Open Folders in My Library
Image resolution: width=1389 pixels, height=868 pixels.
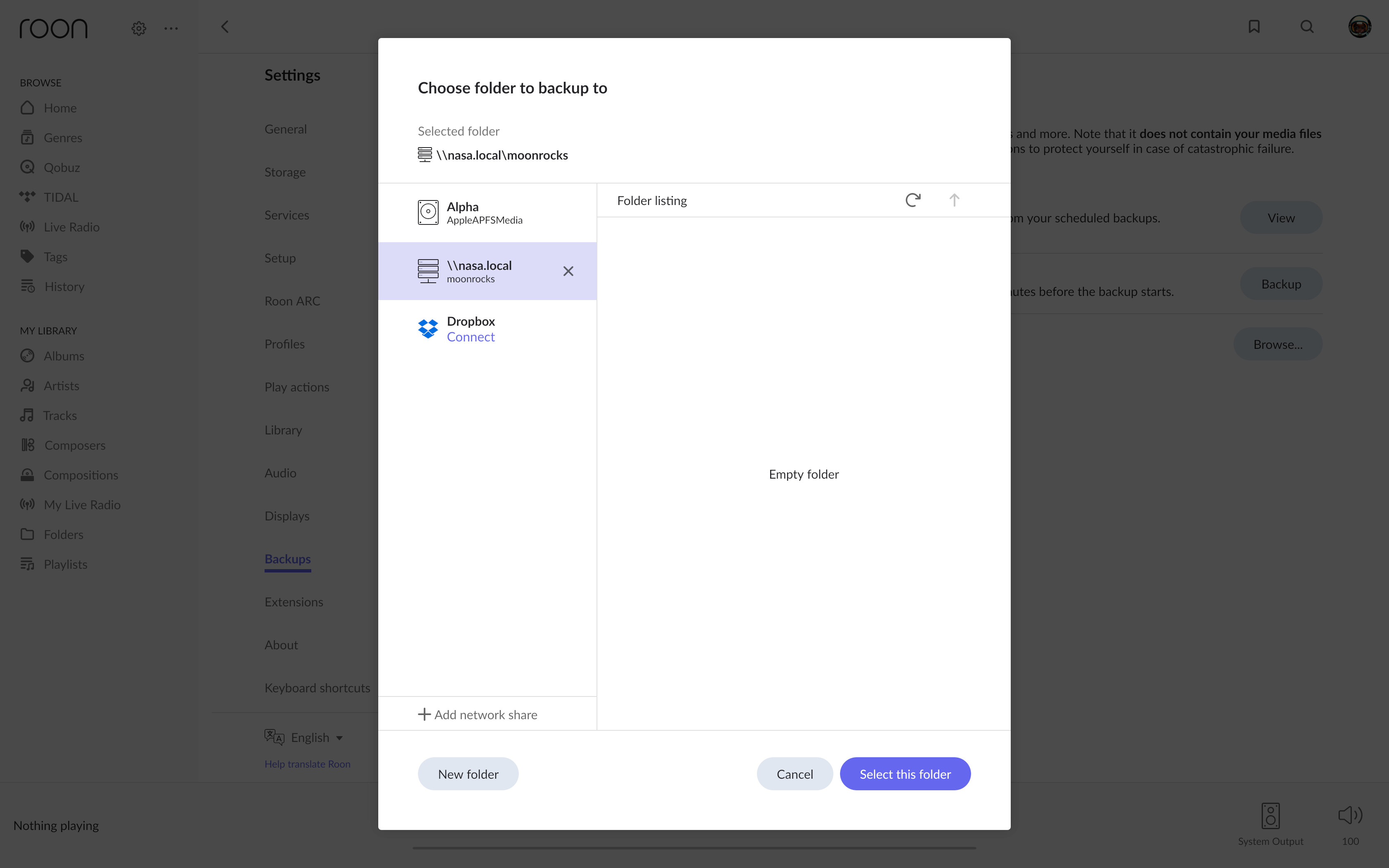pos(52,534)
